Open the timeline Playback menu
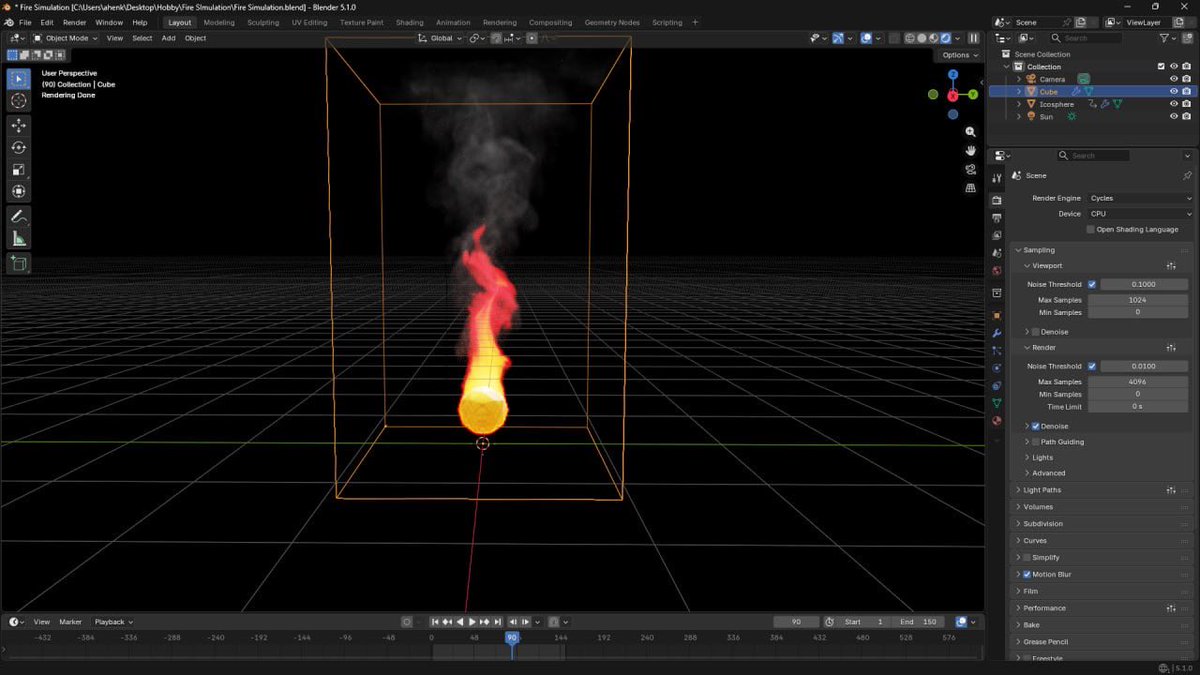1200x675 pixels. coord(113,622)
